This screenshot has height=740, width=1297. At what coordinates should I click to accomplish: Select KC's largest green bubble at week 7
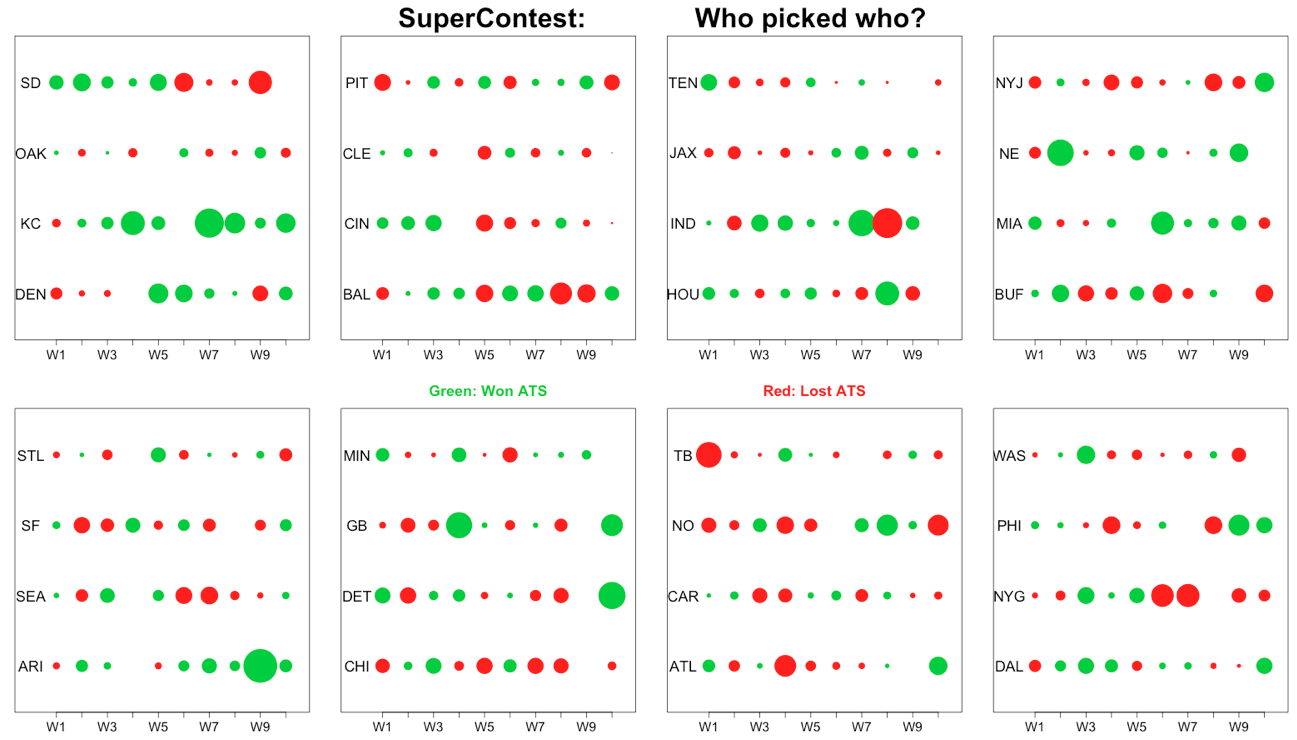point(209,223)
